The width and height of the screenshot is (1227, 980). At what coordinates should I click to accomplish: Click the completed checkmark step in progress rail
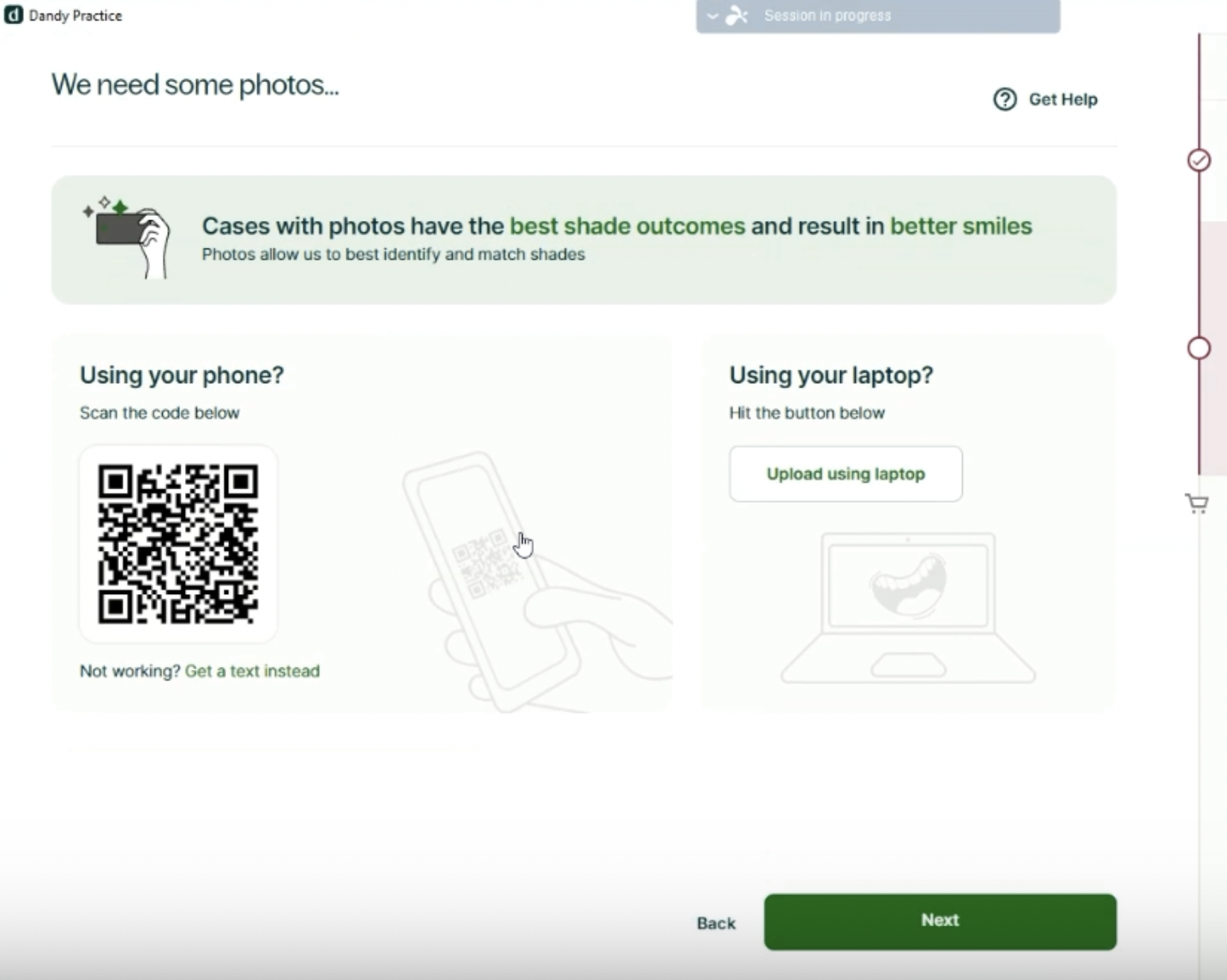click(x=1199, y=160)
